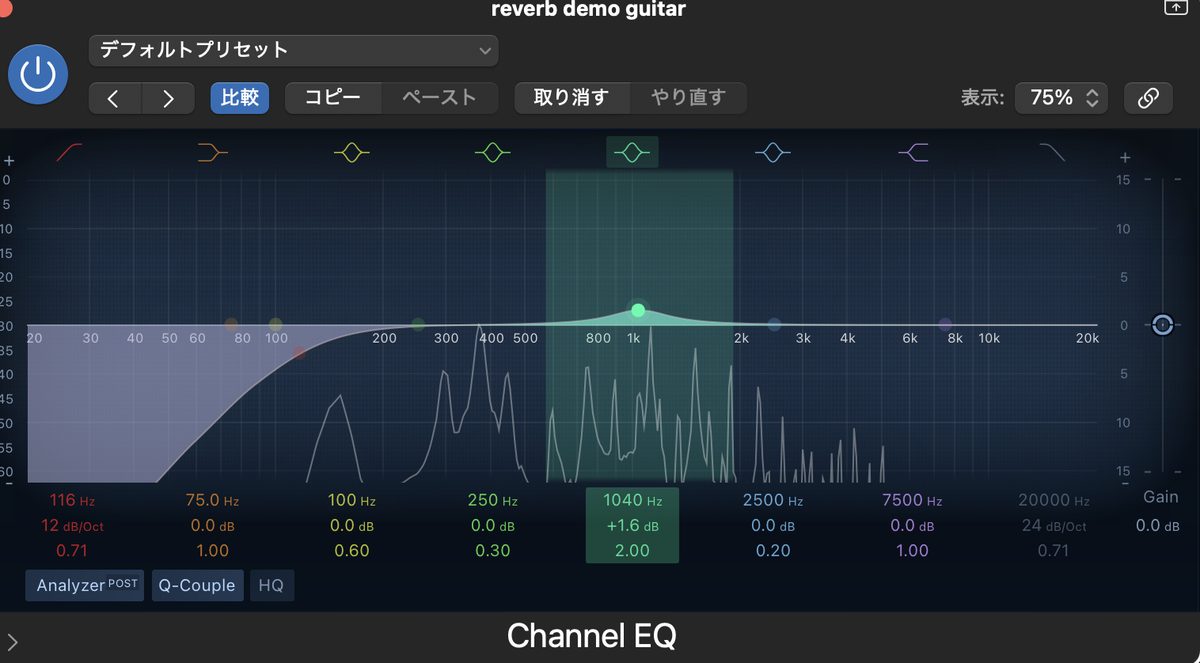Open the デフォルトプリセット preset dropdown
1200x663 pixels.
(x=293, y=50)
